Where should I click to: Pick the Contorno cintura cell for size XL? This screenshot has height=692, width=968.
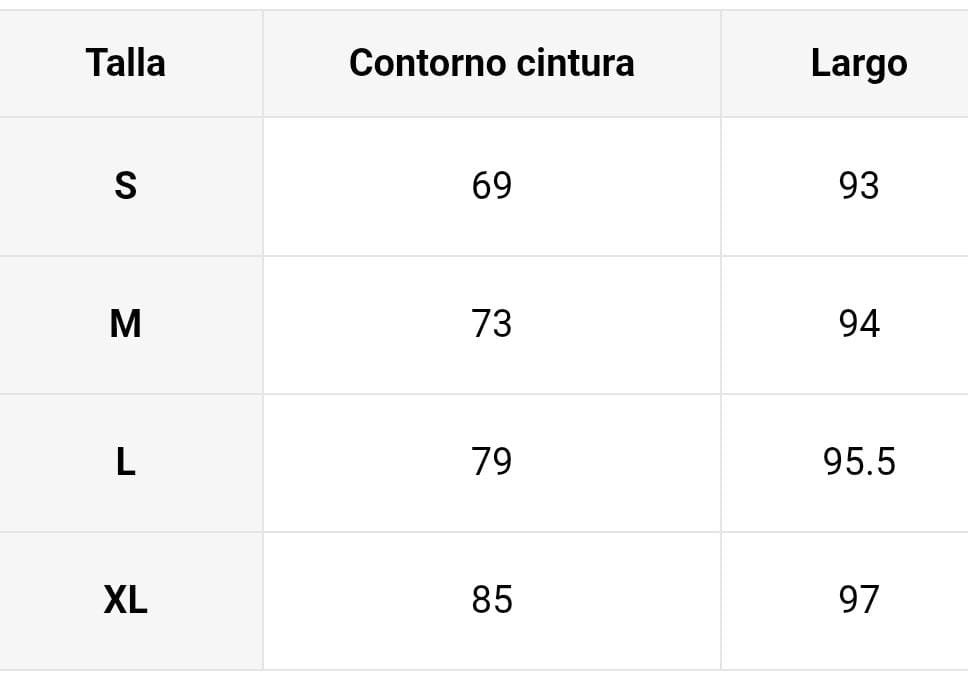[491, 600]
